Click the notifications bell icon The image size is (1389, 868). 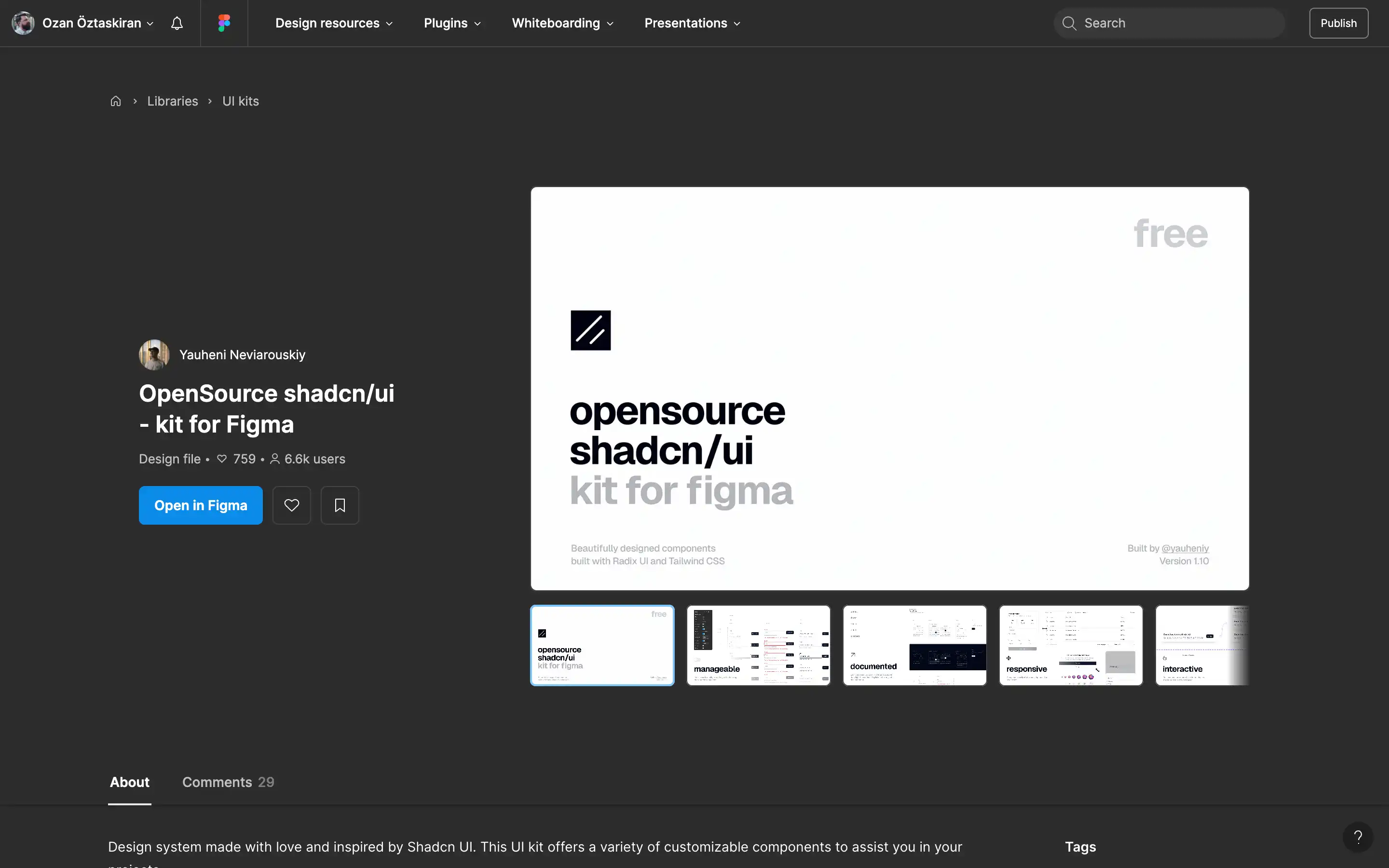(177, 23)
